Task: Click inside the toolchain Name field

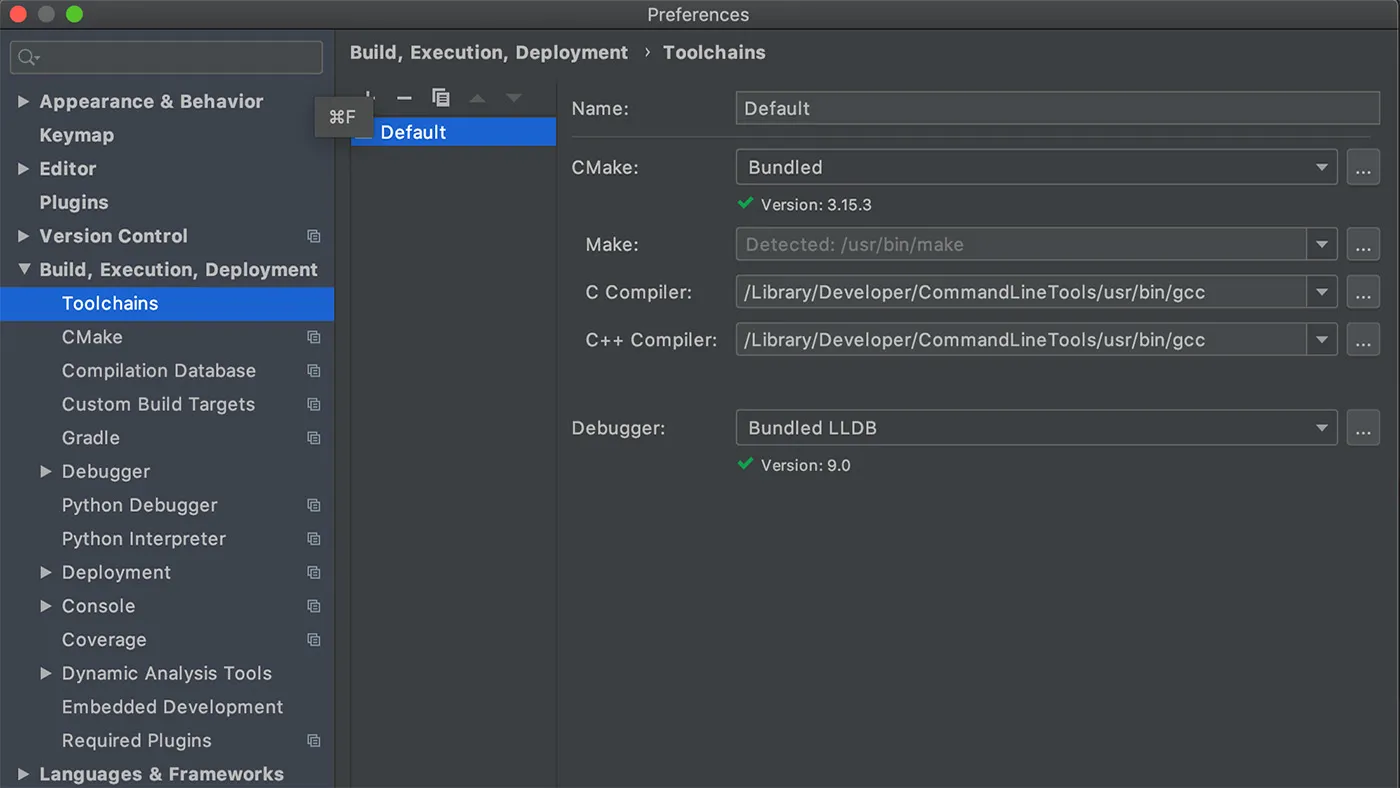Action: click(1050, 108)
